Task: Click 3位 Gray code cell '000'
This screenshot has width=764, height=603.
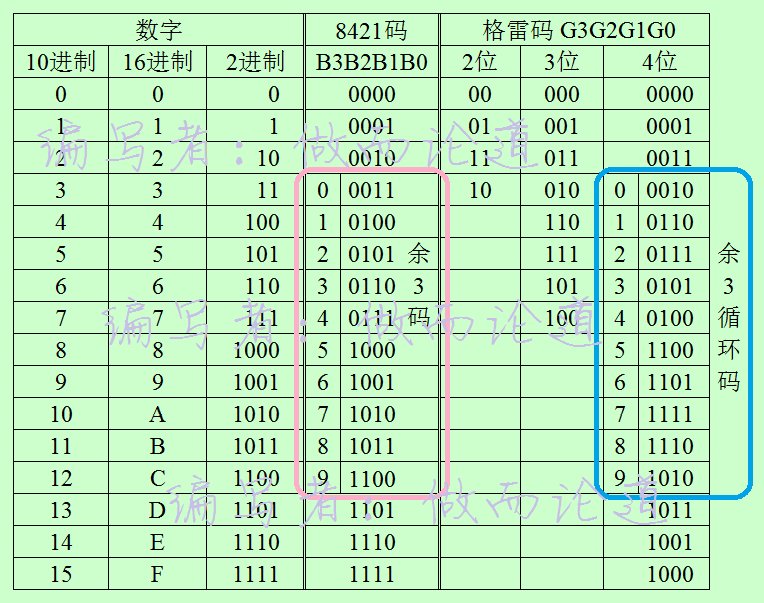Action: [x=562, y=94]
